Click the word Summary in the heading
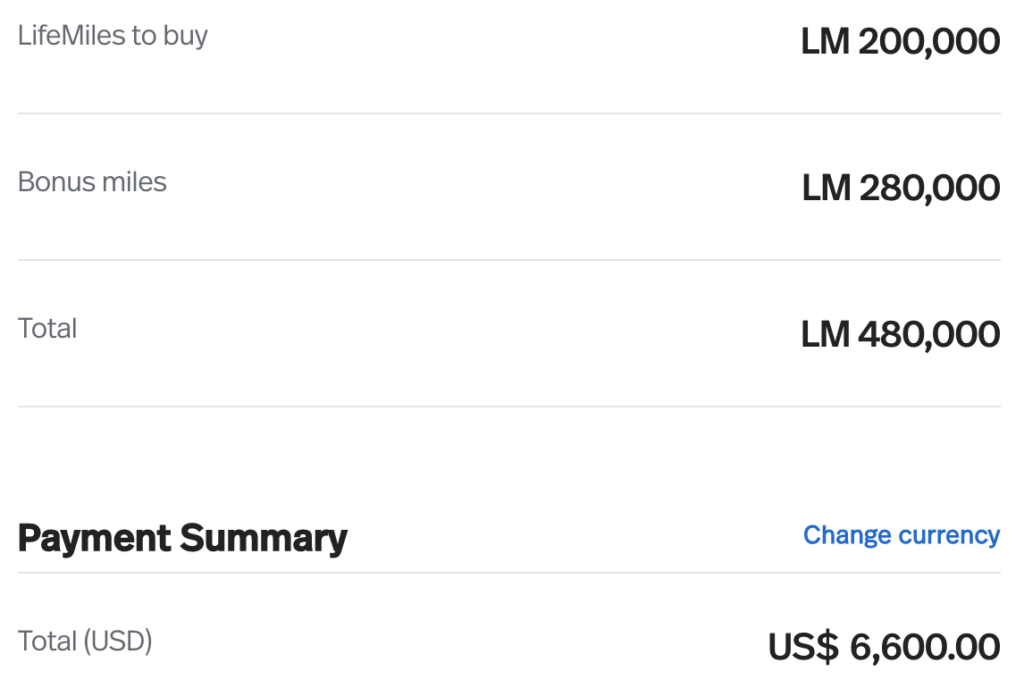The height and width of the screenshot is (688, 1024). point(263,539)
